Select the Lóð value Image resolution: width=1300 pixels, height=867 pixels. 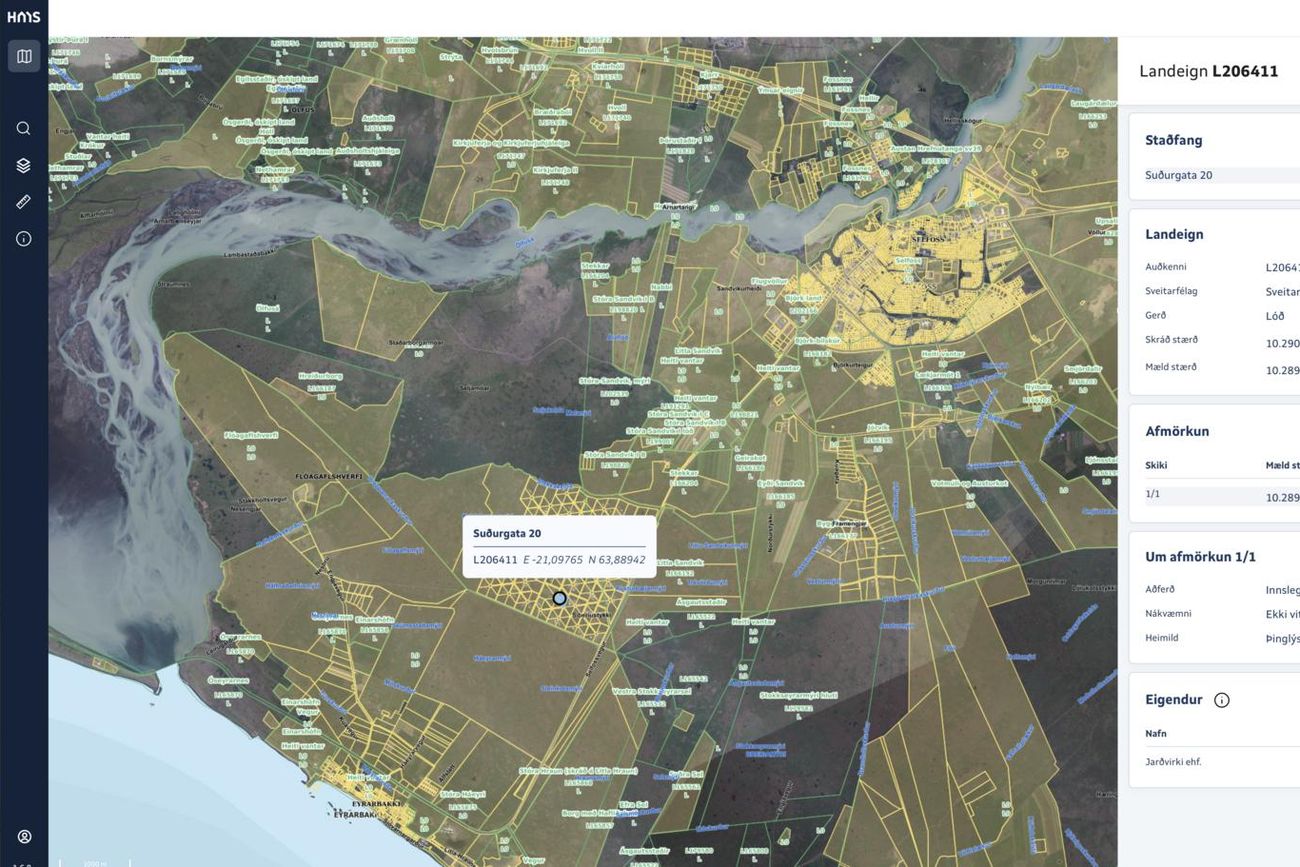[x=1275, y=316]
